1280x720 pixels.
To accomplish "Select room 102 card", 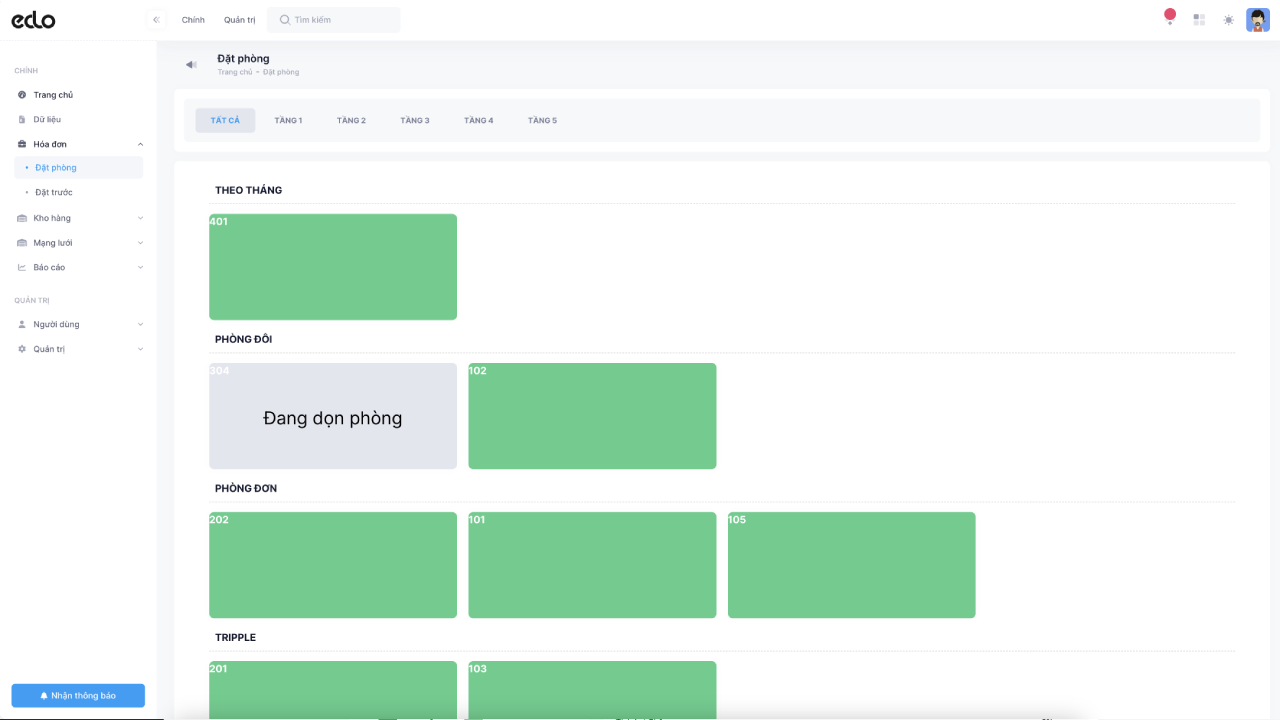I will [x=592, y=416].
